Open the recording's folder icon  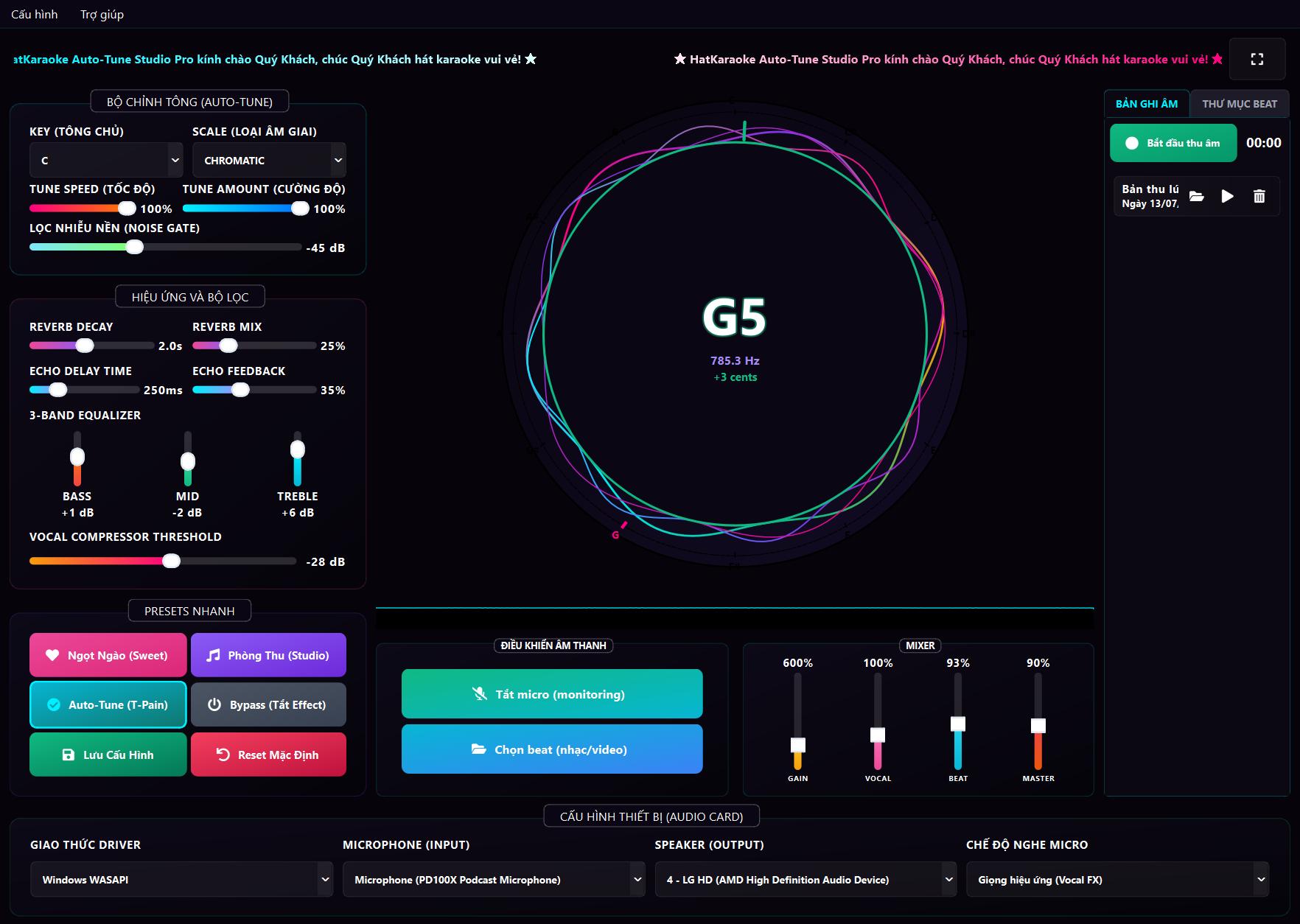[x=1197, y=196]
